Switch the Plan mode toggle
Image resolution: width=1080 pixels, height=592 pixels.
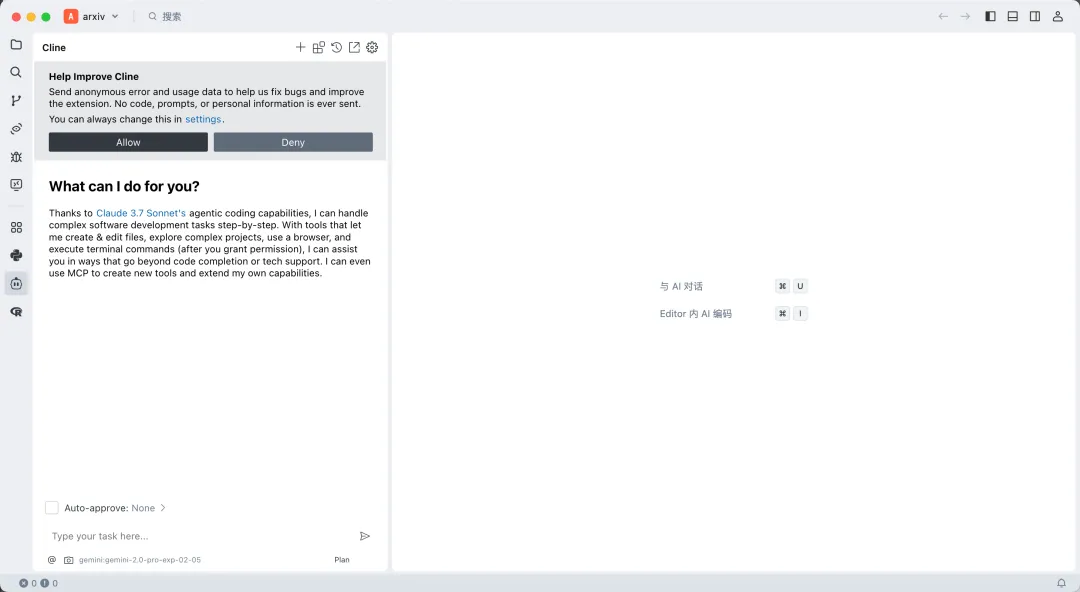pos(342,560)
